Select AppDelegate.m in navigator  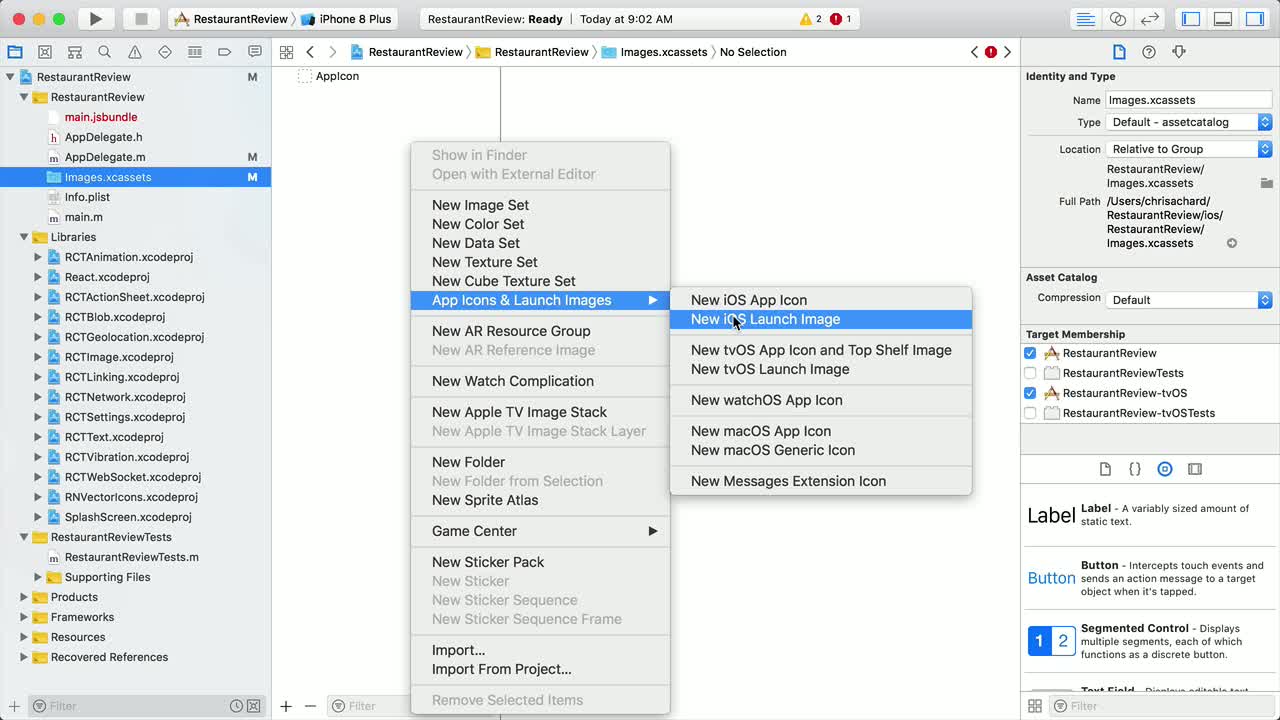(x=105, y=157)
